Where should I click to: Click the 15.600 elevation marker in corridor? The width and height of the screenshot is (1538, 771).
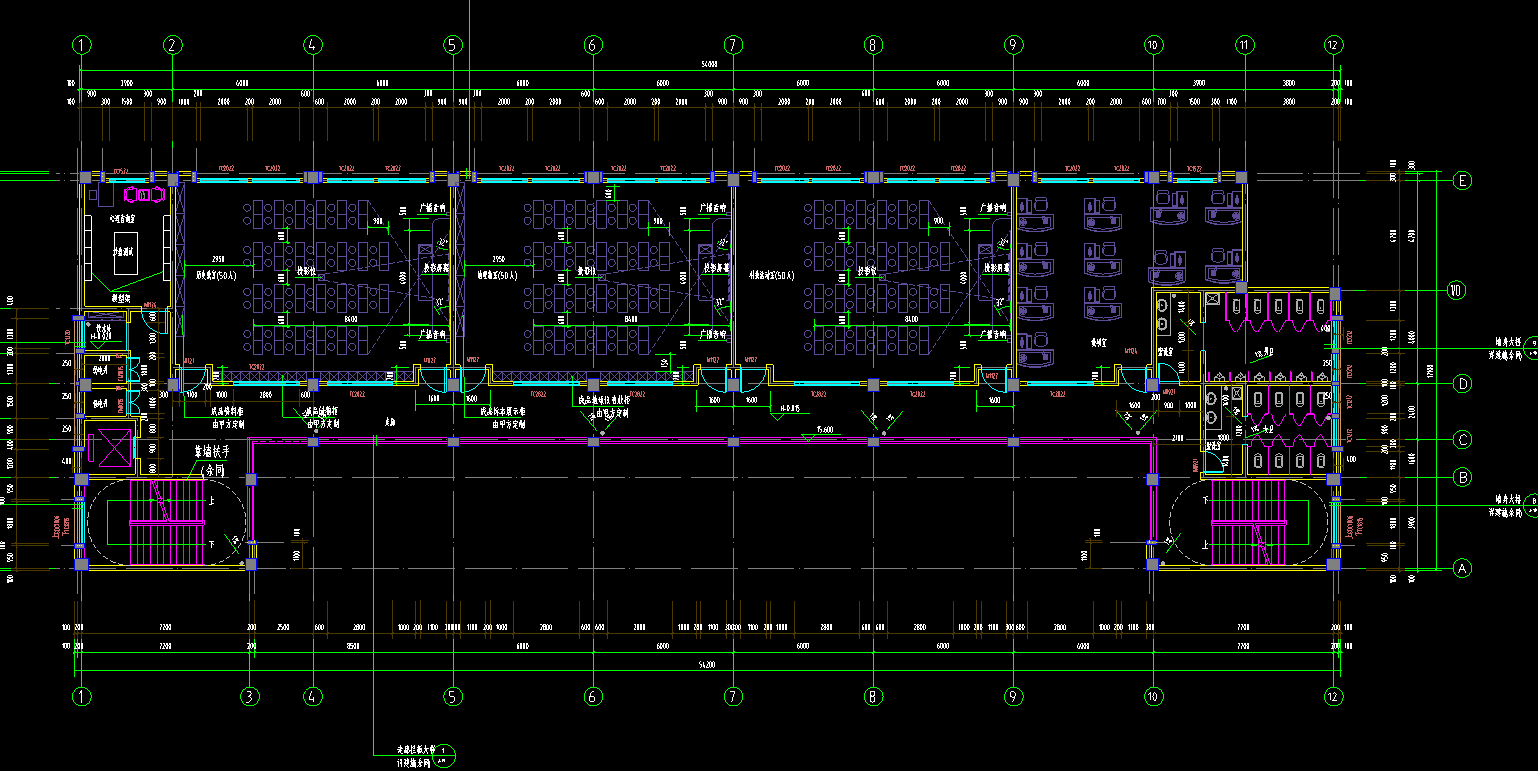pyautogui.click(x=825, y=430)
